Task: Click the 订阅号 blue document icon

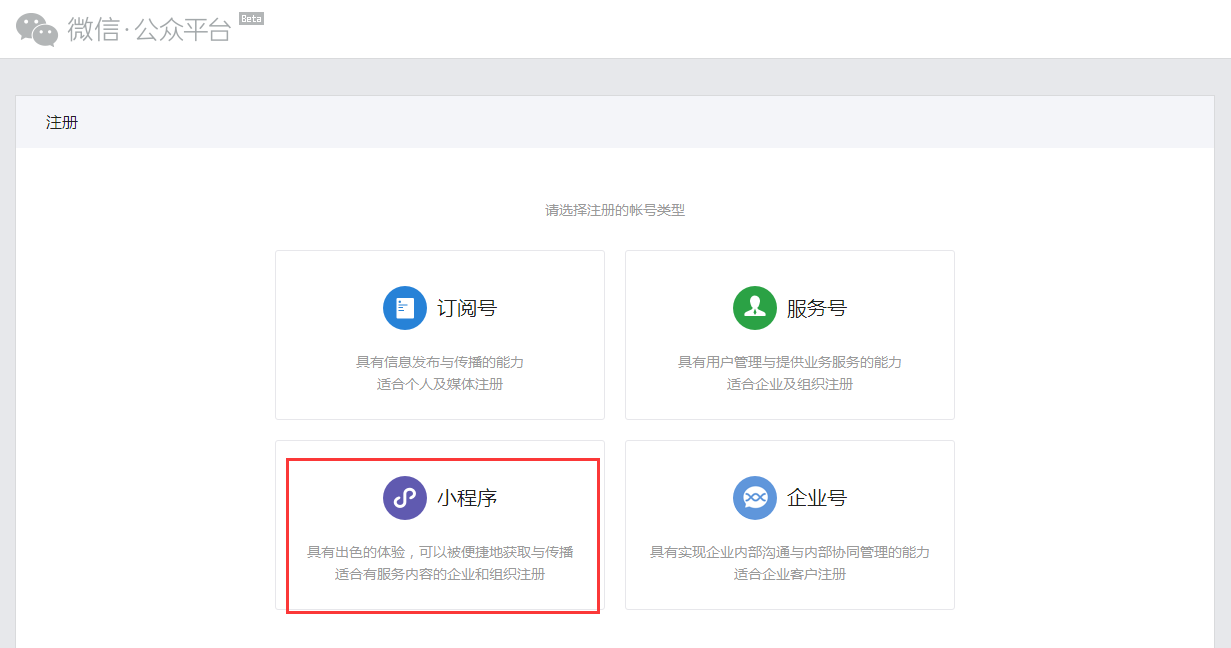Action: tap(404, 307)
